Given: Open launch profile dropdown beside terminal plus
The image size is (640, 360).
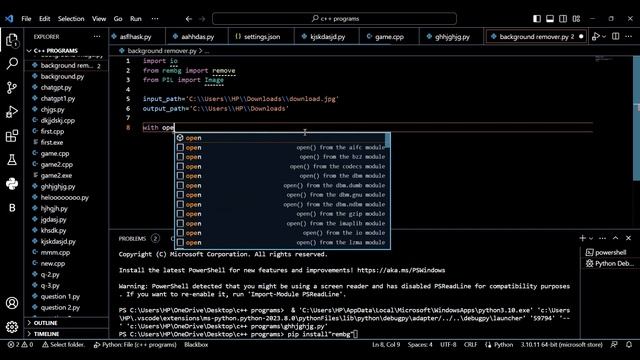Looking at the screenshot, I should (x=591, y=238).
